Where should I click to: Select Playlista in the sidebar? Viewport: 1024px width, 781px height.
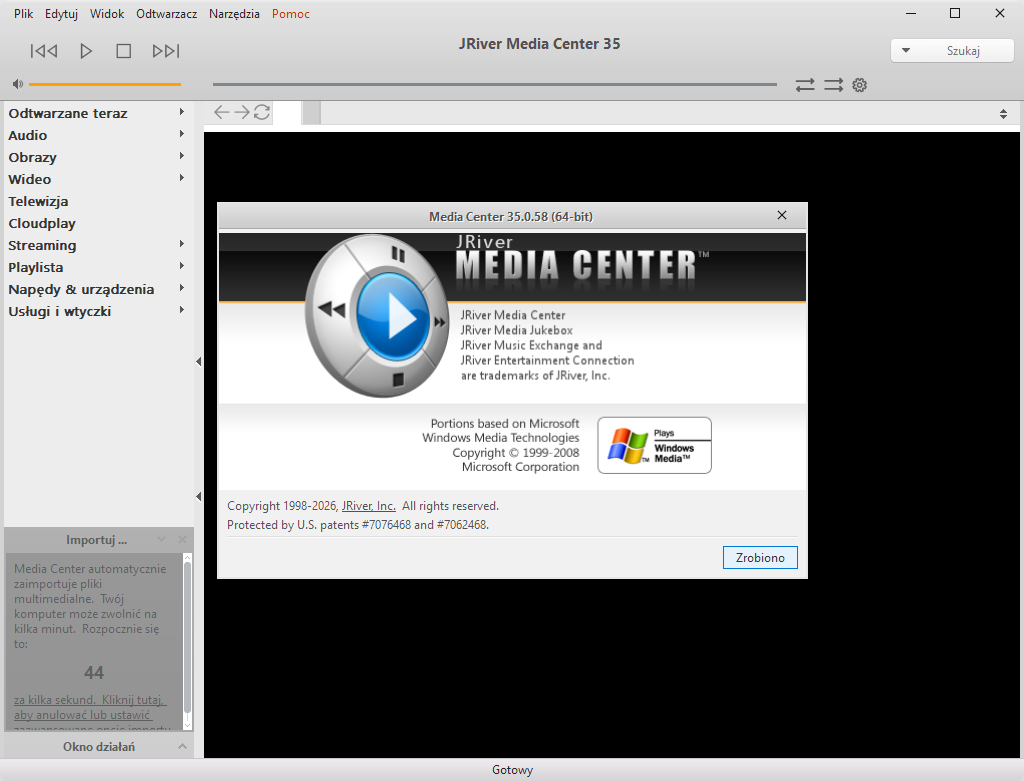pyautogui.click(x=36, y=267)
